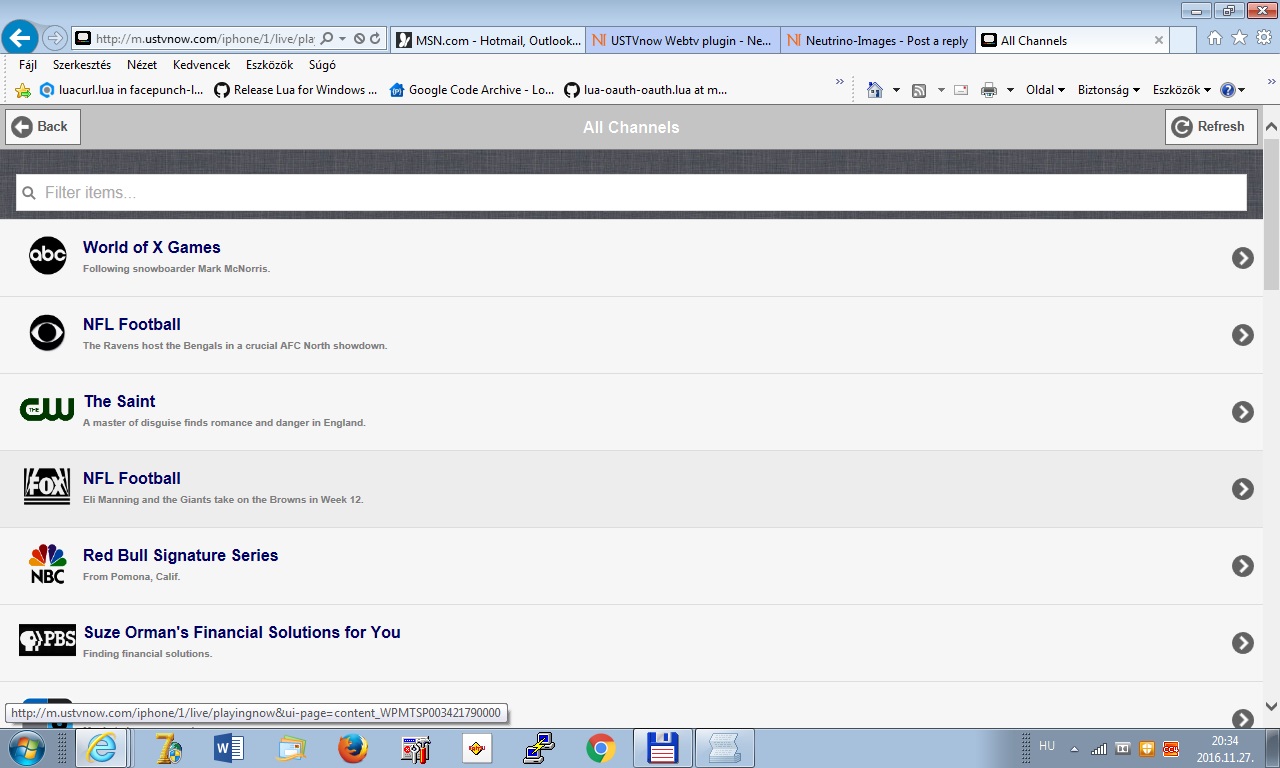Viewport: 1280px width, 768px height.
Task: Expand the World of X Games arrow
Action: (1242, 258)
